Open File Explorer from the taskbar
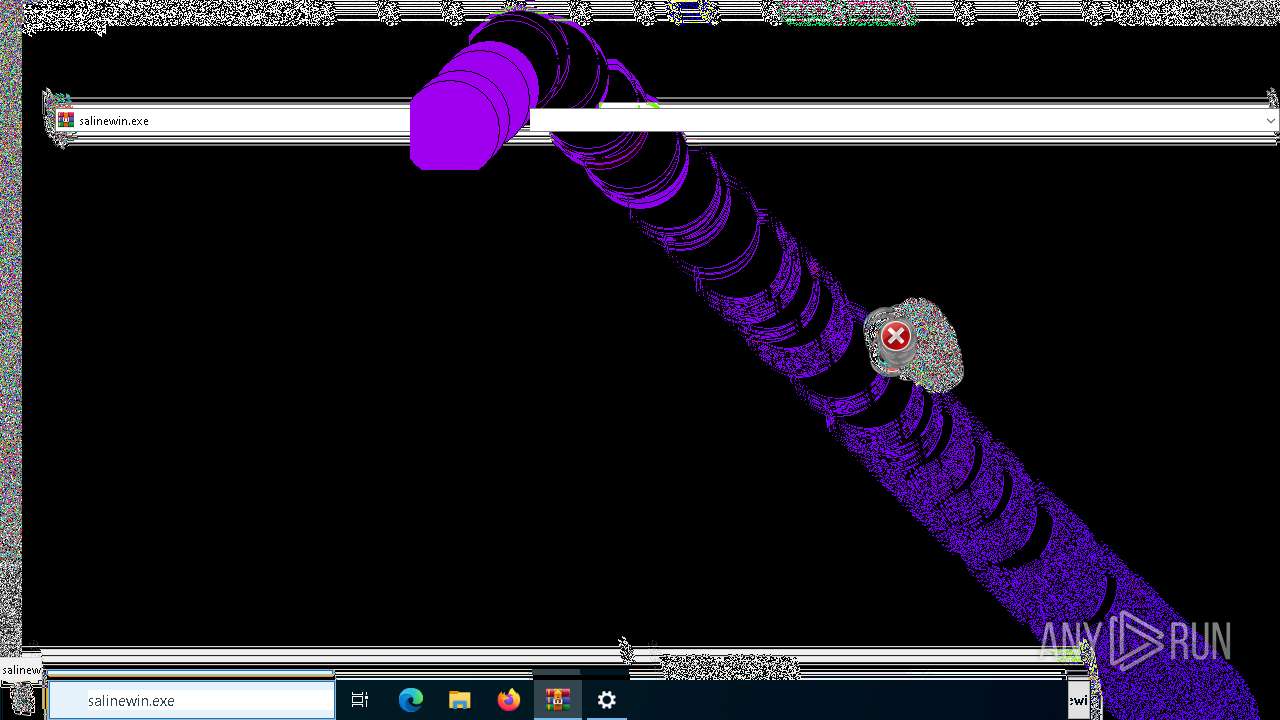Viewport: 1280px width, 720px height. (x=460, y=701)
